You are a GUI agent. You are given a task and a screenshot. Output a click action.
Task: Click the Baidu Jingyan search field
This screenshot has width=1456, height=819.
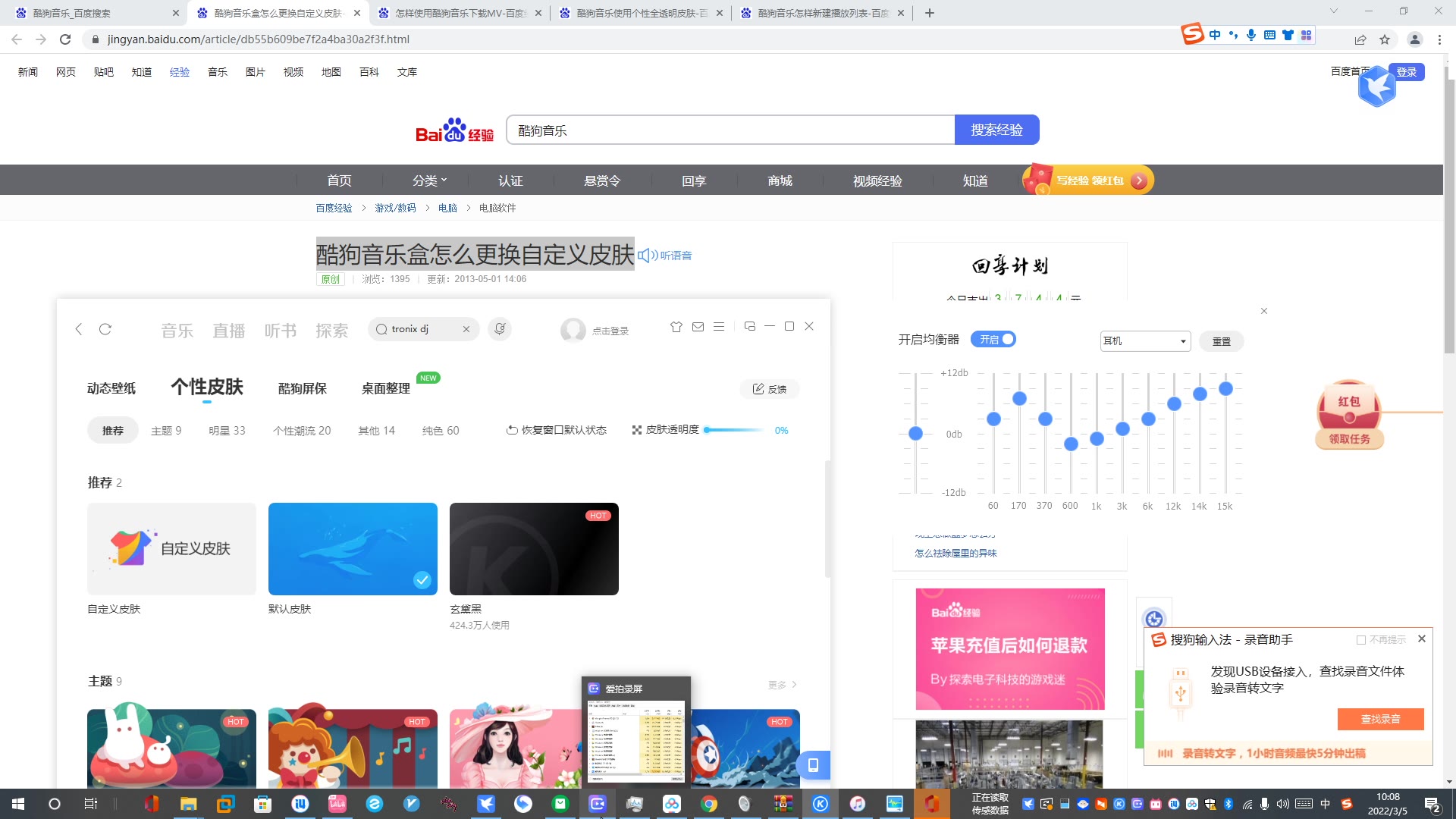click(730, 130)
